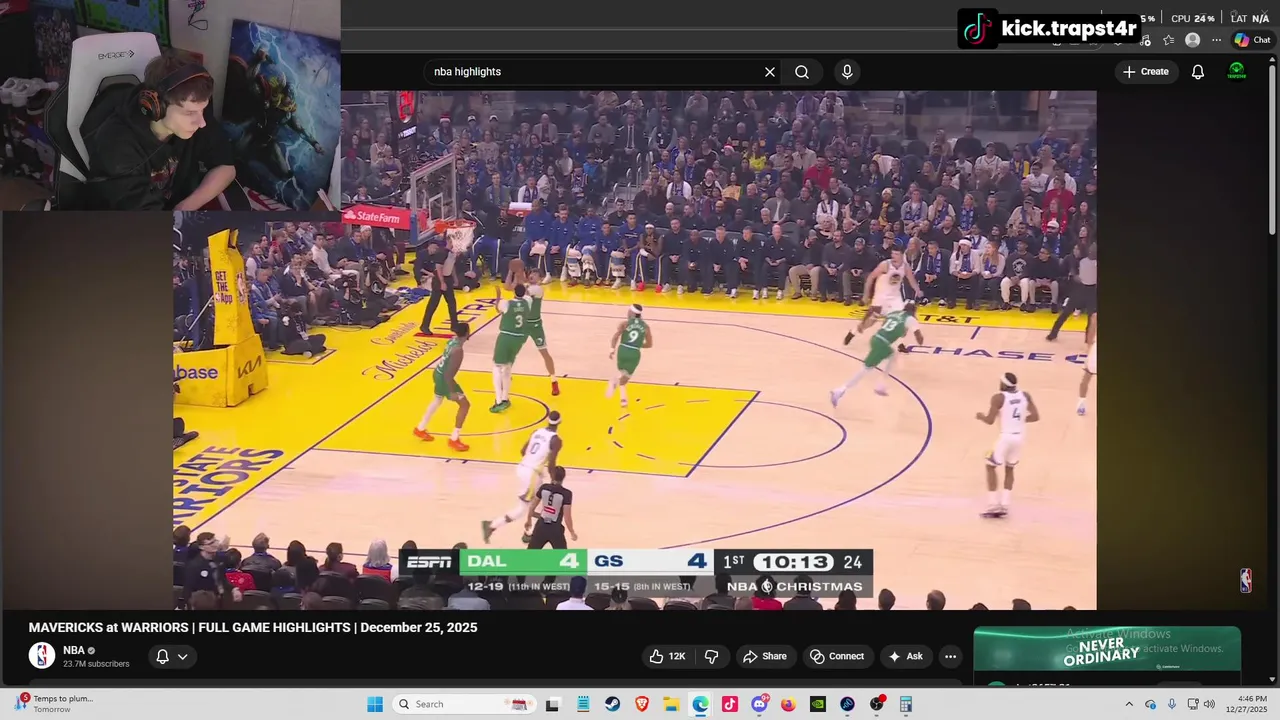Open File Explorer from taskbar

coord(671,704)
